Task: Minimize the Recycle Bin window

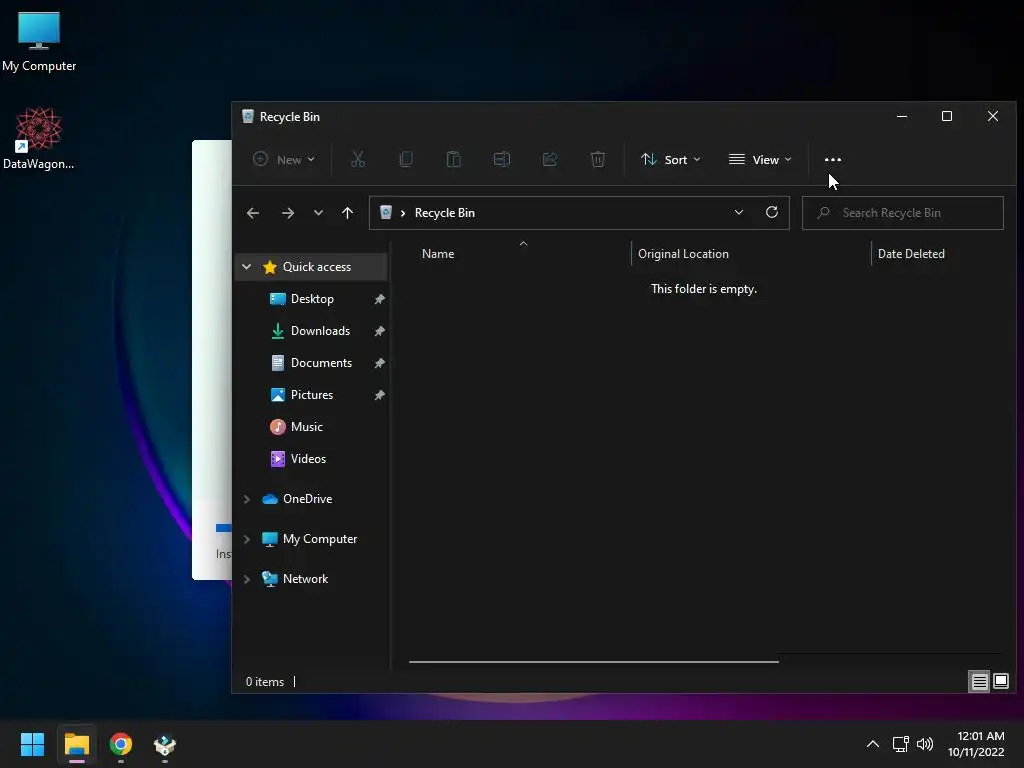Action: 902,116
